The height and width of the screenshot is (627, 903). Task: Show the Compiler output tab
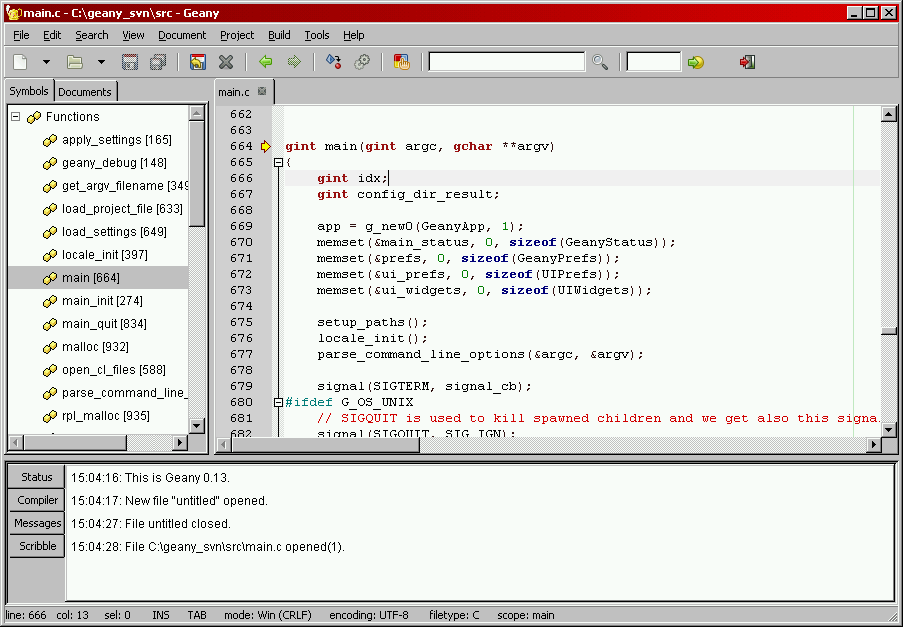coord(37,500)
